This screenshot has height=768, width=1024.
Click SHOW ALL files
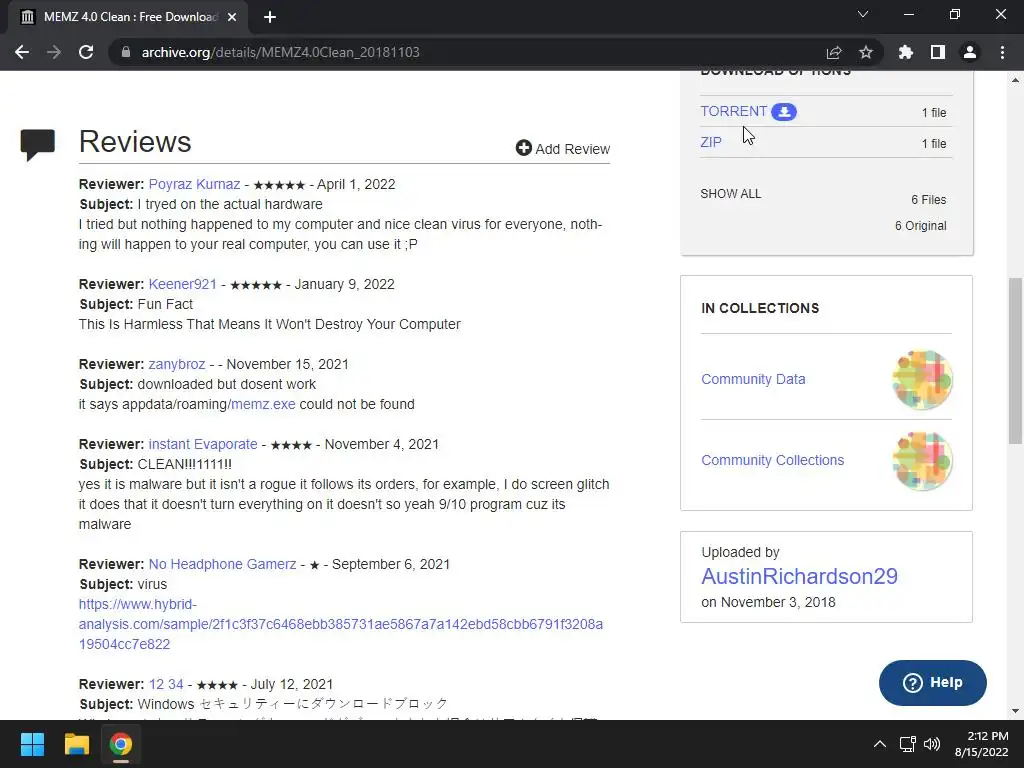[731, 194]
